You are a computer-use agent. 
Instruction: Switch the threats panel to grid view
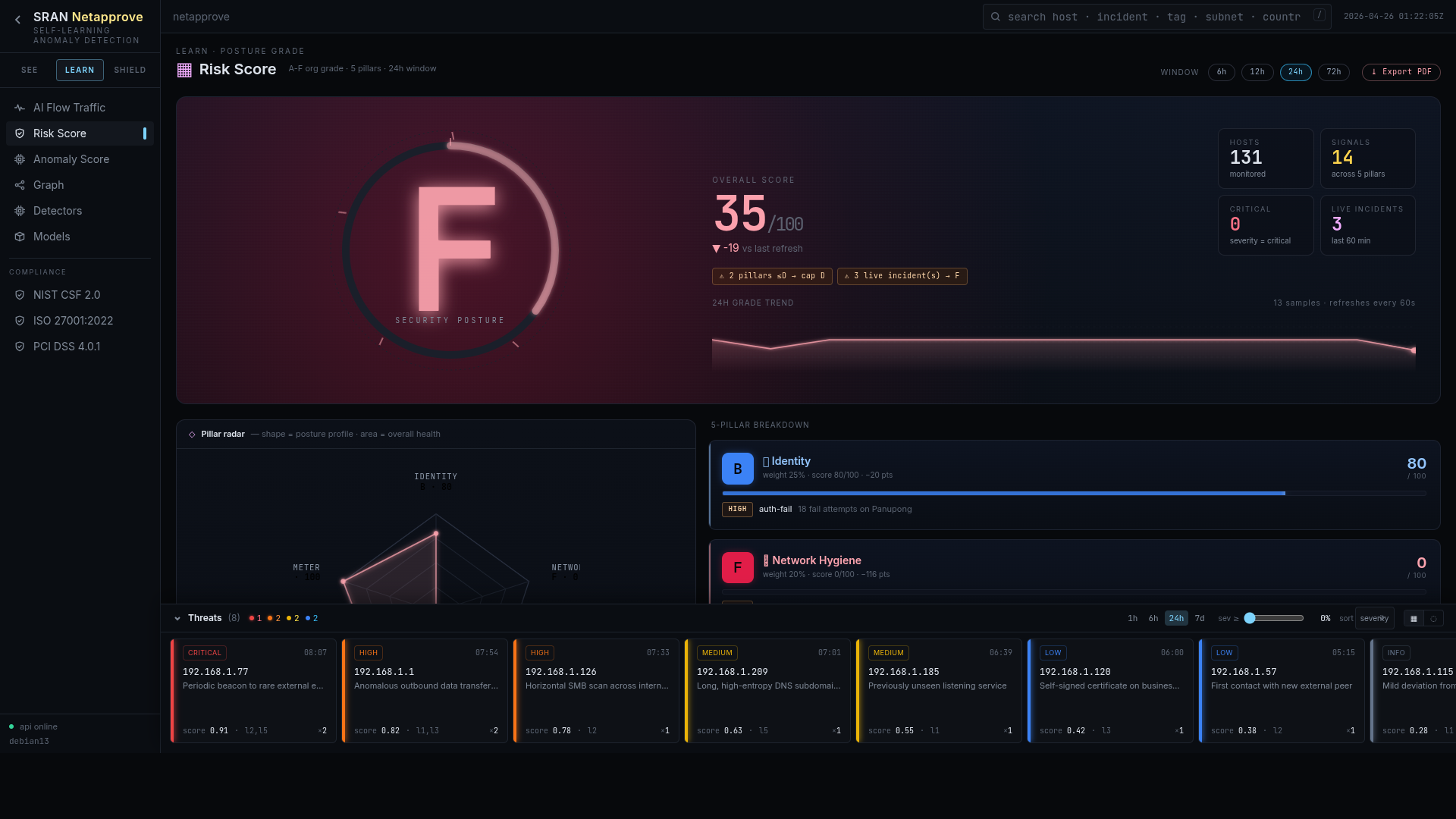point(1414,619)
